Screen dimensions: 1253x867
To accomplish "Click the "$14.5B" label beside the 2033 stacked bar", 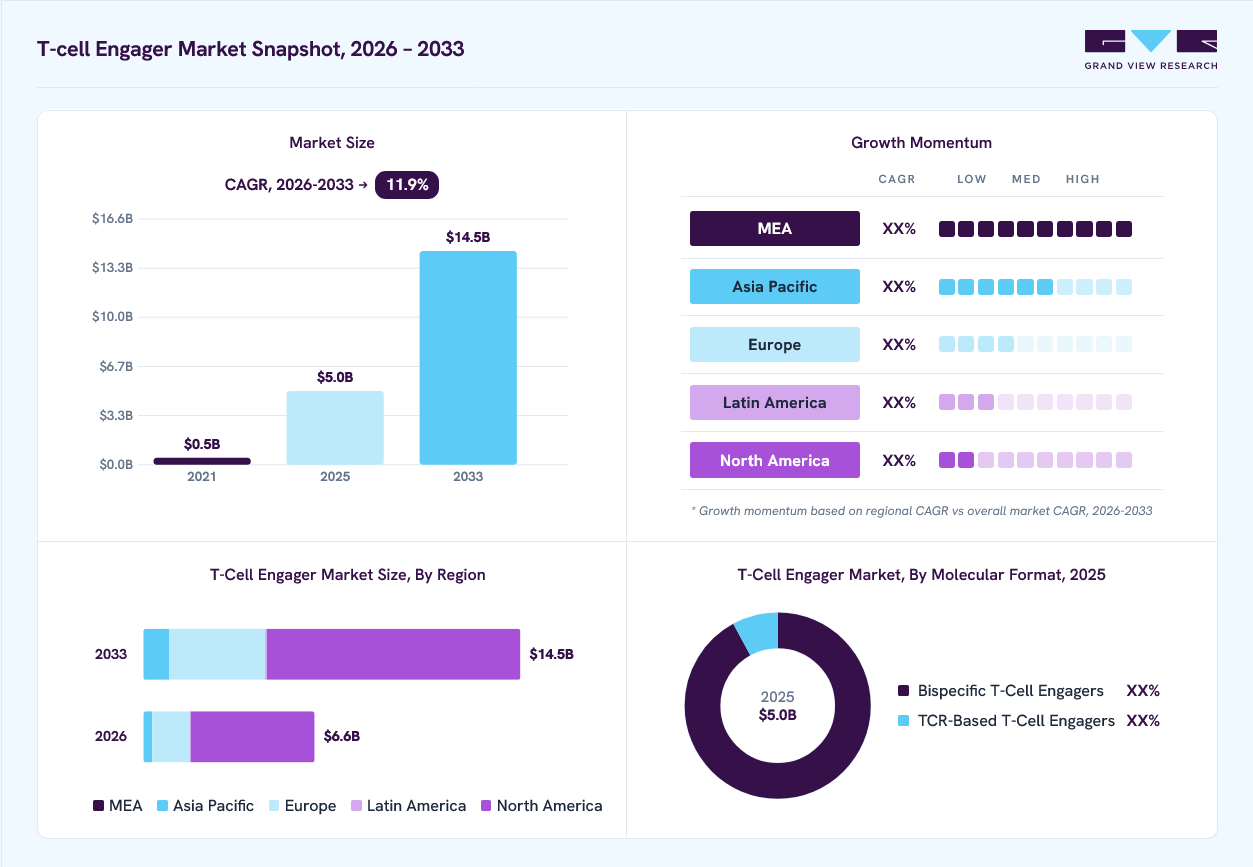I will point(552,654).
